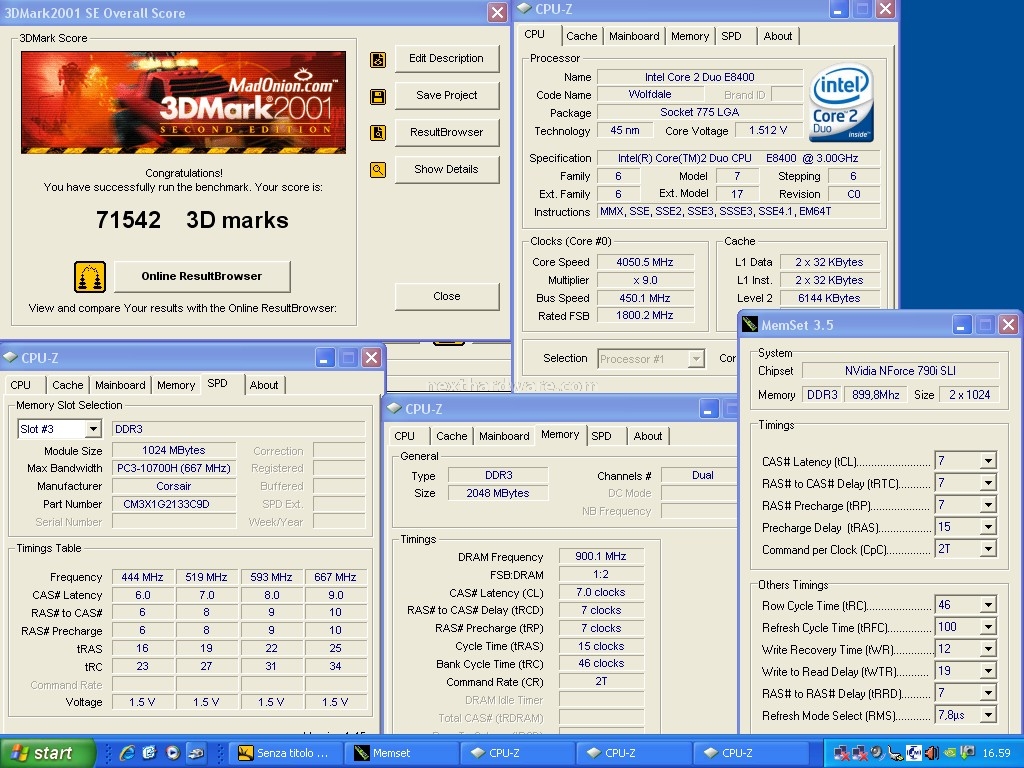
Task: Click the Level 2 cache value 6144 KBytes
Action: [x=829, y=298]
